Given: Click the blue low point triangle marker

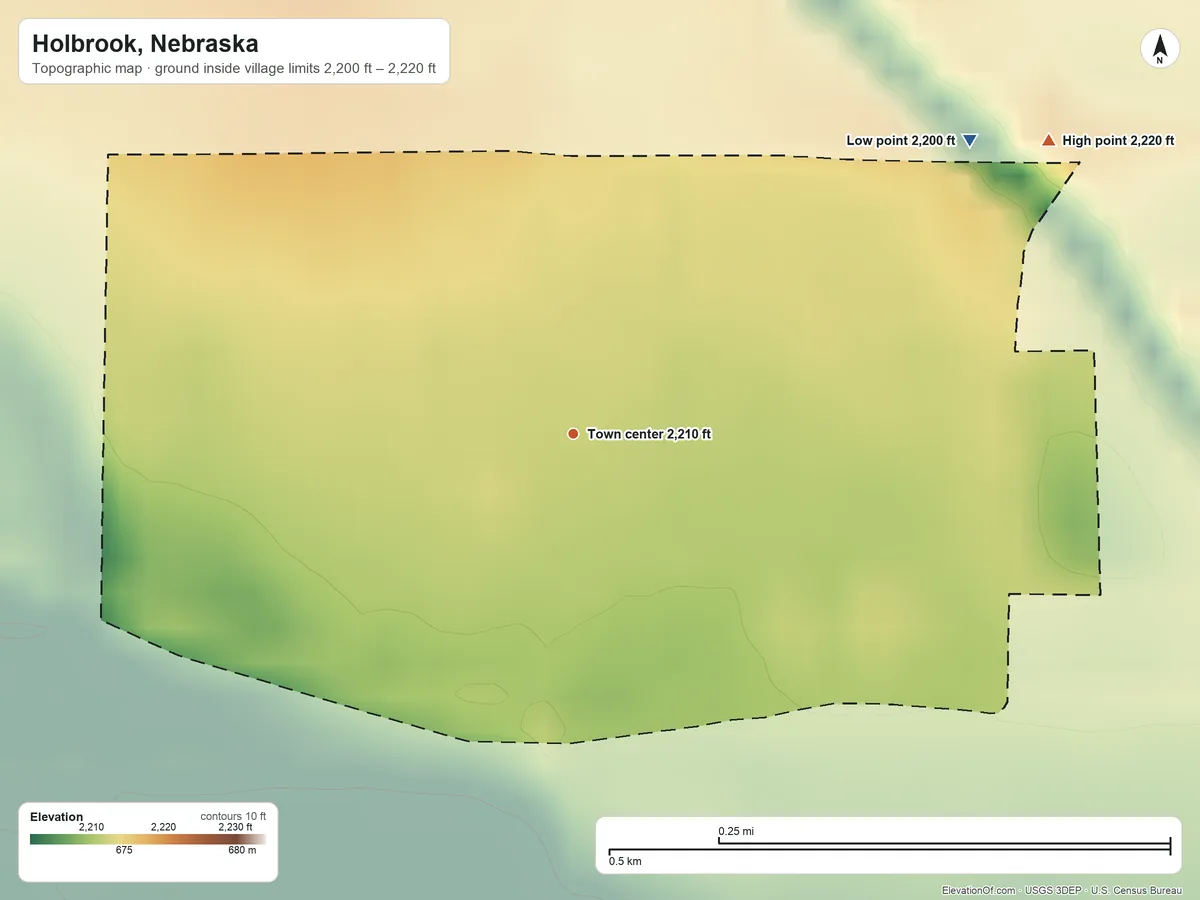Looking at the screenshot, I should 969,141.
